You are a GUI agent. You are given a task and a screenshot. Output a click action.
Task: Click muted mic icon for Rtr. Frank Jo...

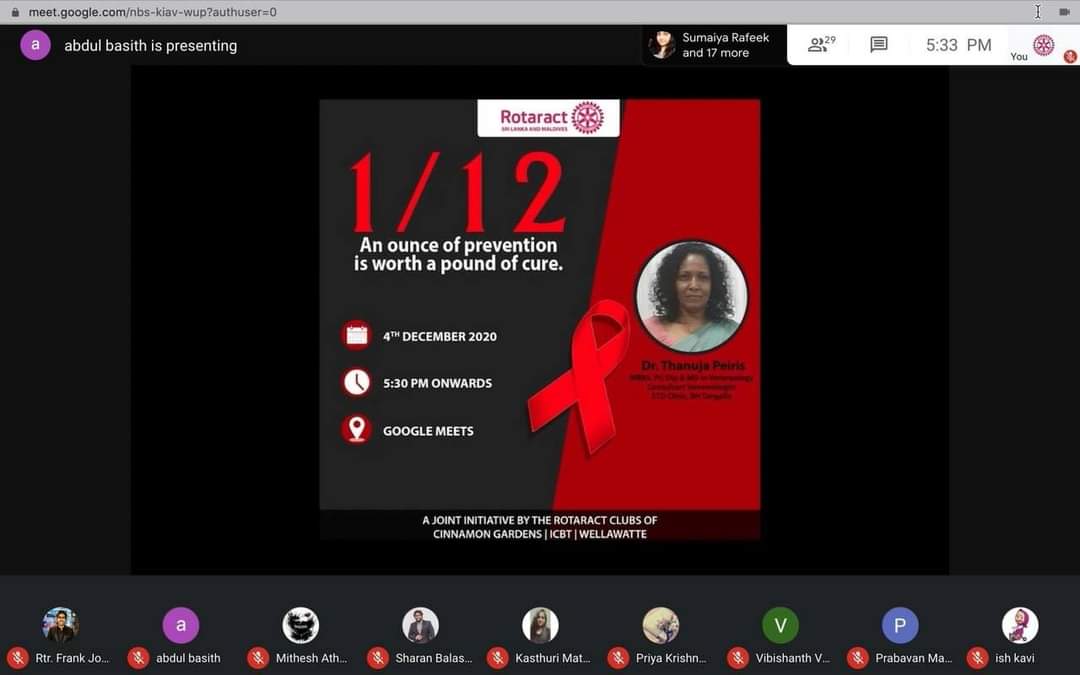pyautogui.click(x=18, y=658)
